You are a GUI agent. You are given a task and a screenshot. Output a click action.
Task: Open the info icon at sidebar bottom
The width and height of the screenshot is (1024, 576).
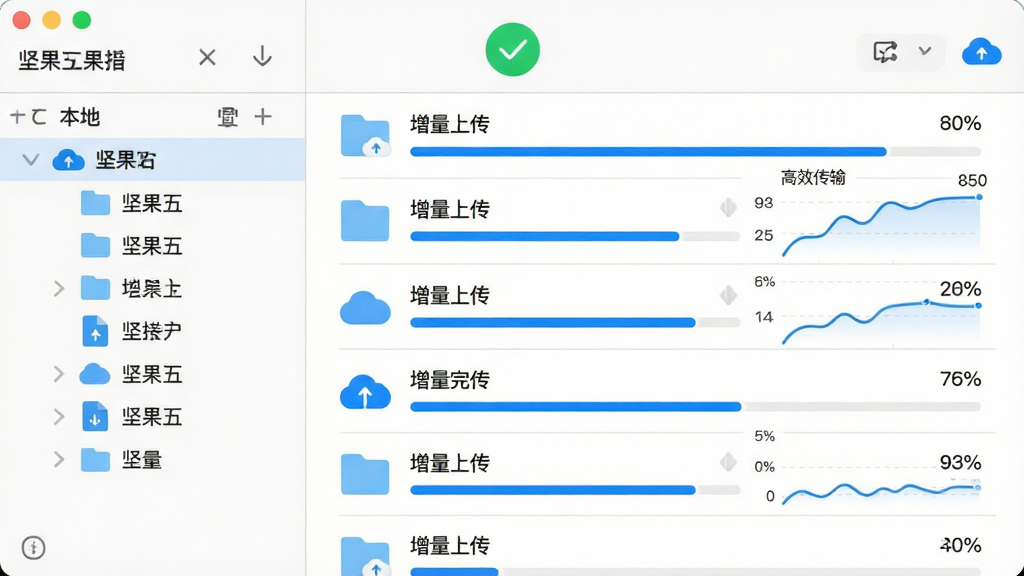33,547
